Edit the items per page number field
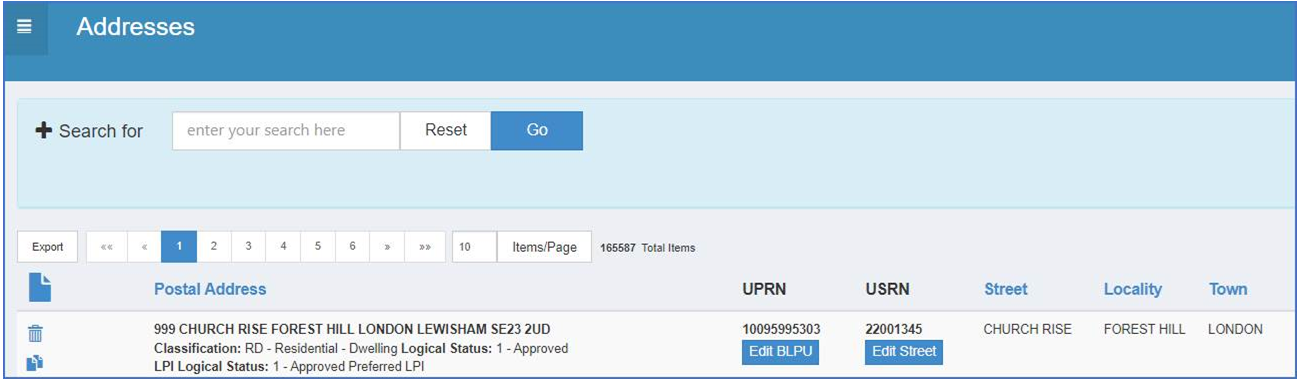The height and width of the screenshot is (379, 1299). pyautogui.click(x=474, y=247)
